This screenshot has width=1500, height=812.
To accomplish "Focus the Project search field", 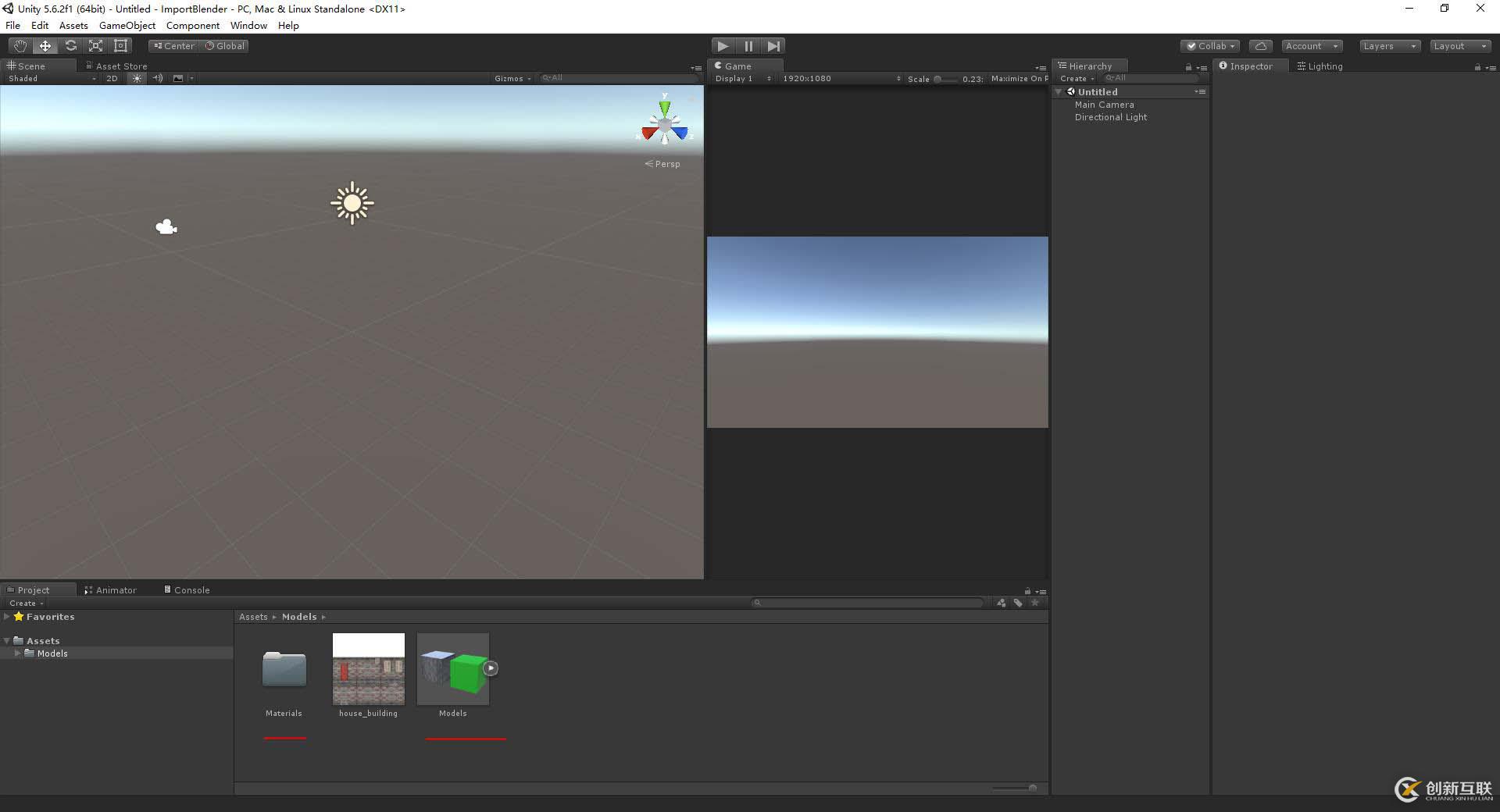I will [867, 603].
